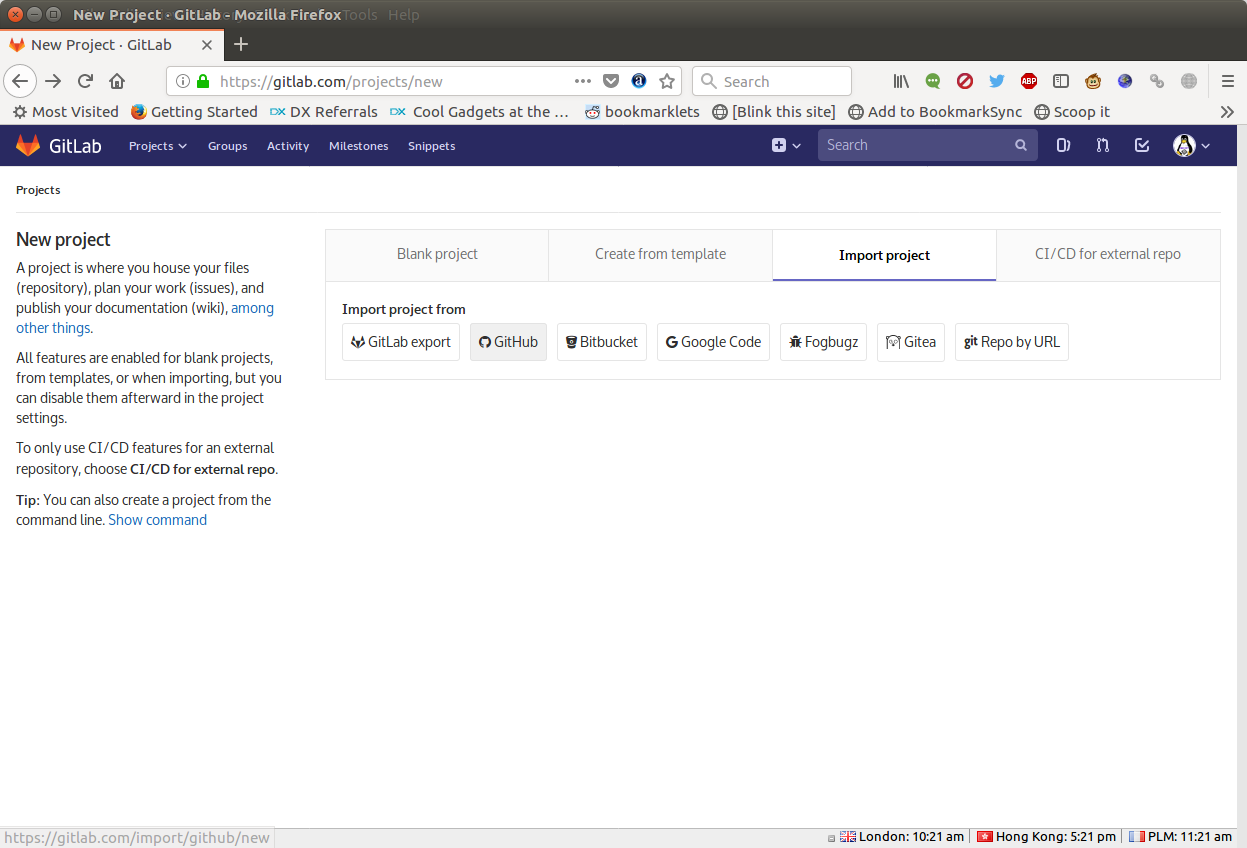Expand the Projects dropdown in navbar
The height and width of the screenshot is (848, 1247).
pos(158,146)
